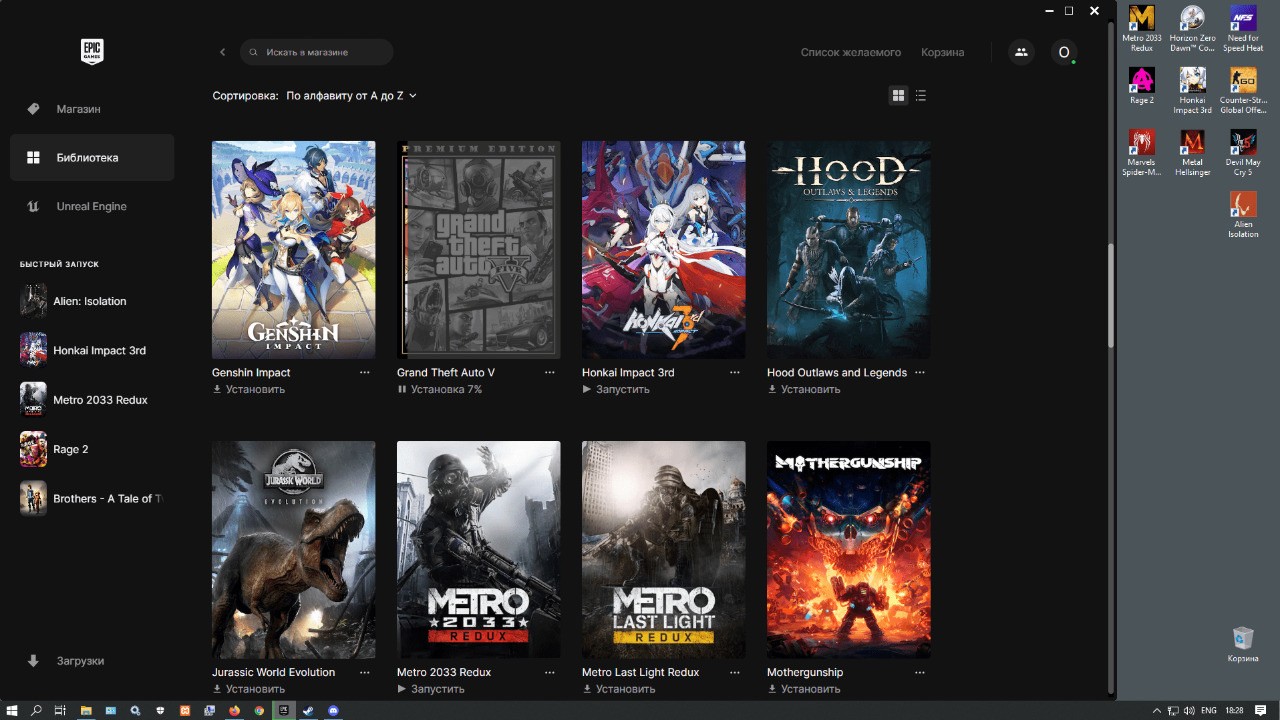Select Counter-Strike Global Offensive desktop shortcut
This screenshot has width=1280, height=720.
pos(1243,91)
